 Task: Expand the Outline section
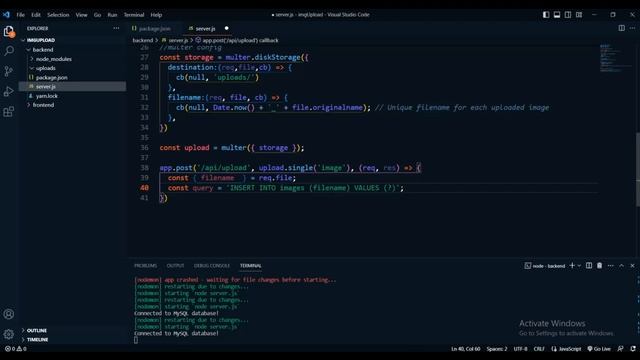point(73,330)
